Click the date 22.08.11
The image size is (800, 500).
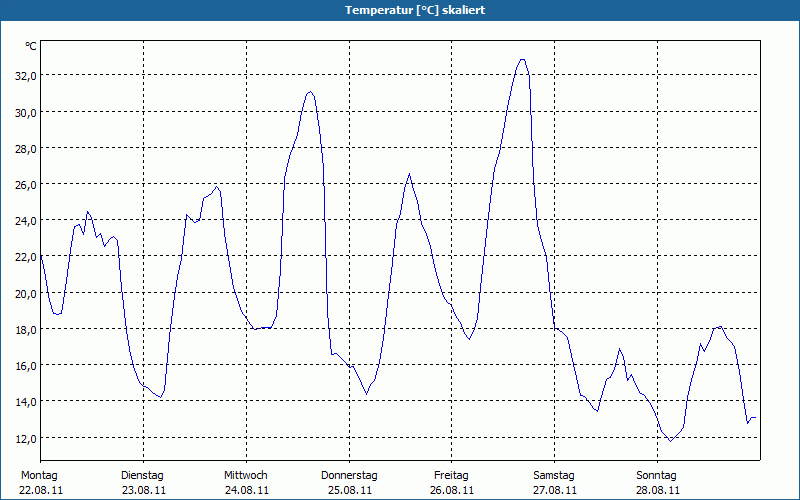(x=41, y=490)
